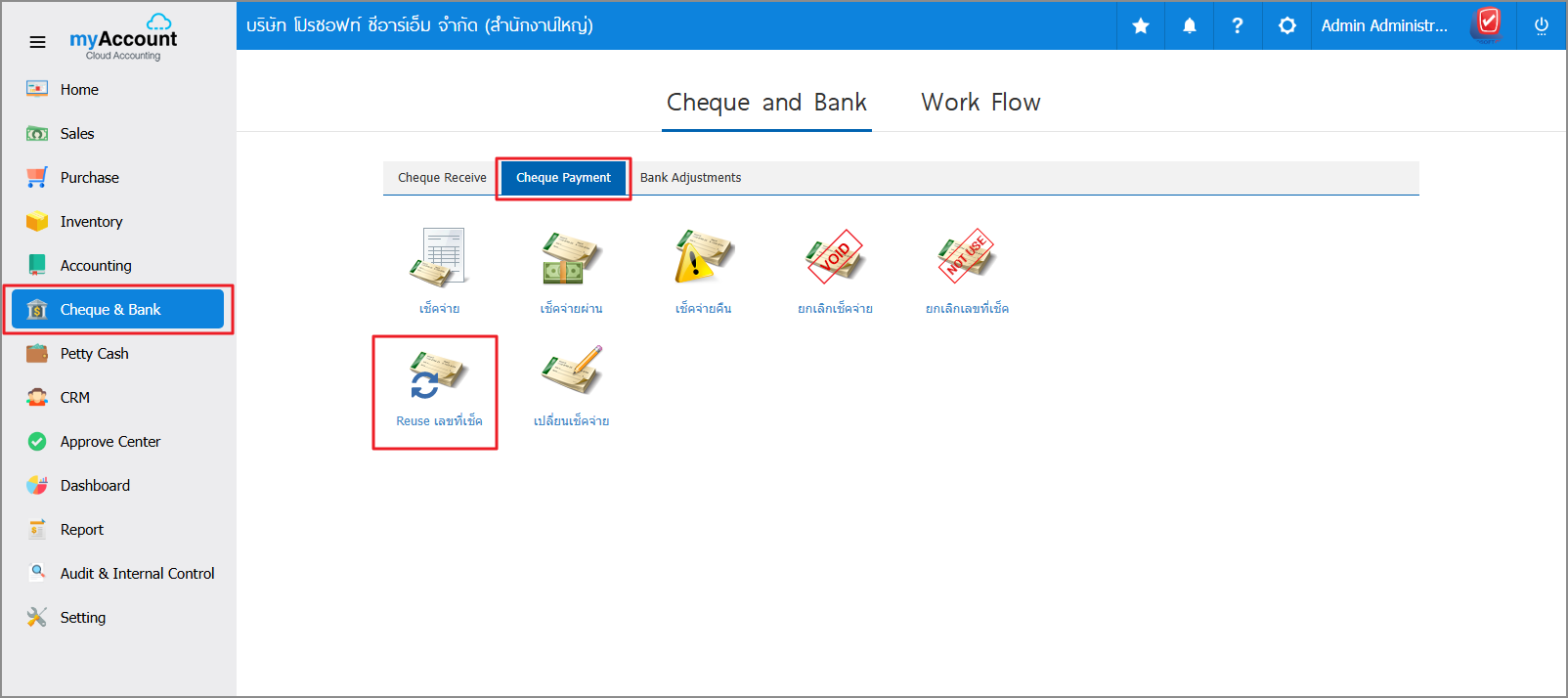
Task: Open the Admin Administrator user menu
Action: tap(1384, 26)
